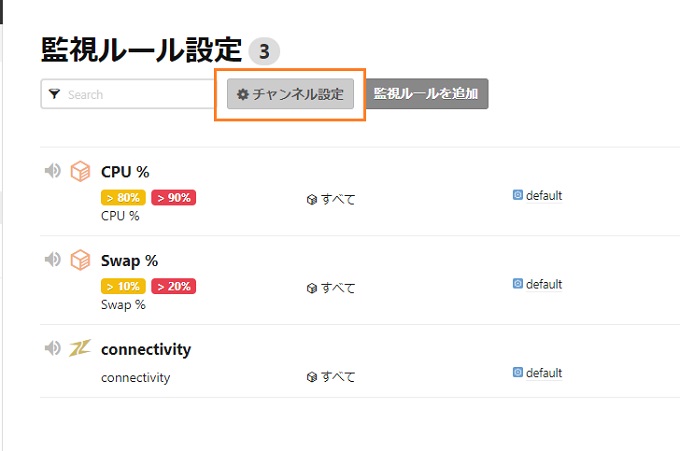Click the yellow > 80% warning badge
Image resolution: width=680 pixels, height=451 pixels.
click(x=123, y=197)
